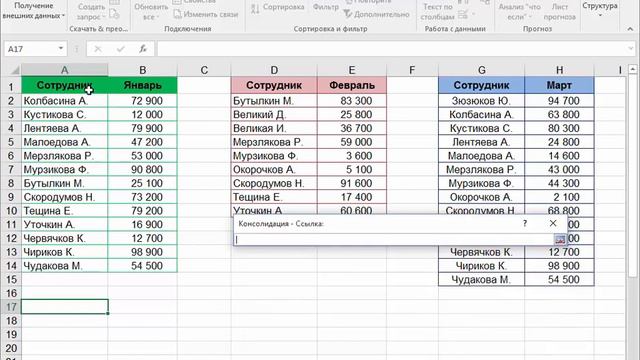Screen dimensions: 640x360
Task: Select column D header
Action: click(x=274, y=70)
